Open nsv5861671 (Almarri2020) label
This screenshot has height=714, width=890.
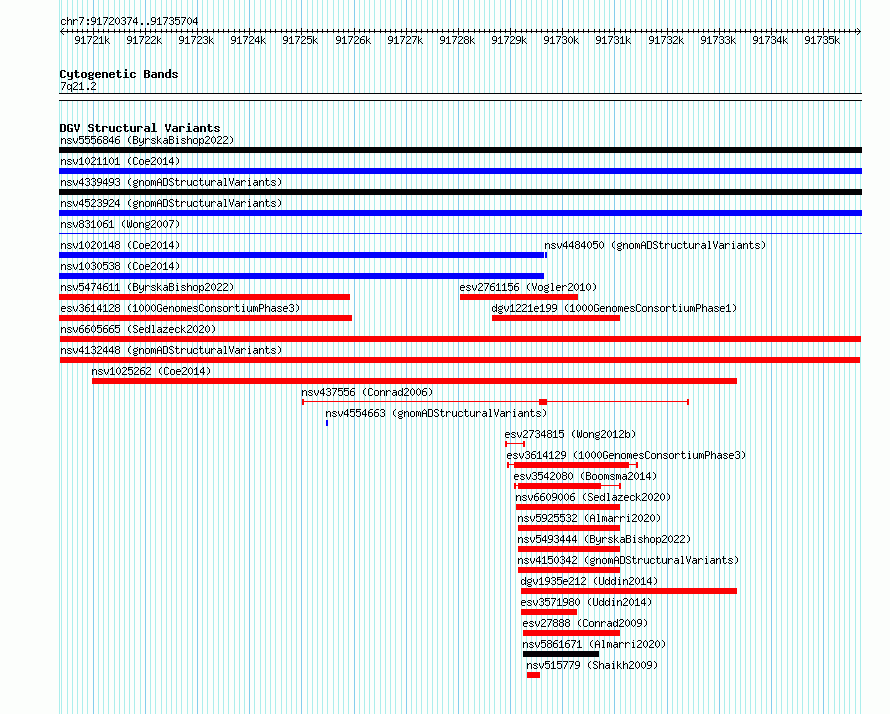[594, 644]
